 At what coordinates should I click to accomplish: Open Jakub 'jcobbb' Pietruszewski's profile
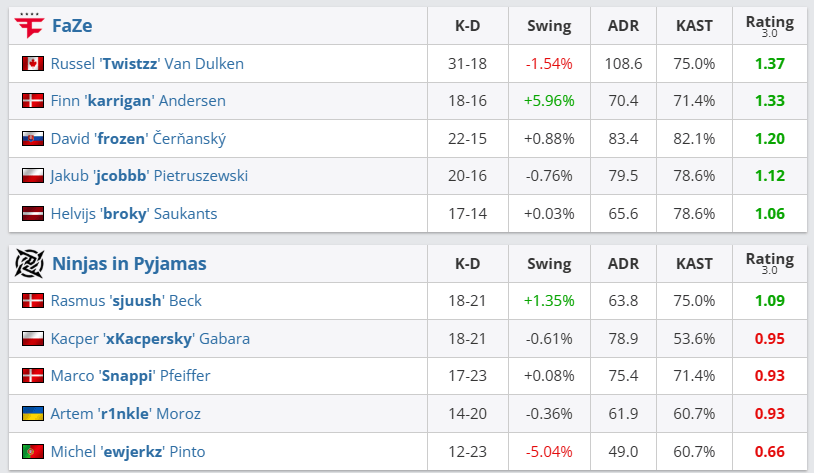tap(149, 175)
